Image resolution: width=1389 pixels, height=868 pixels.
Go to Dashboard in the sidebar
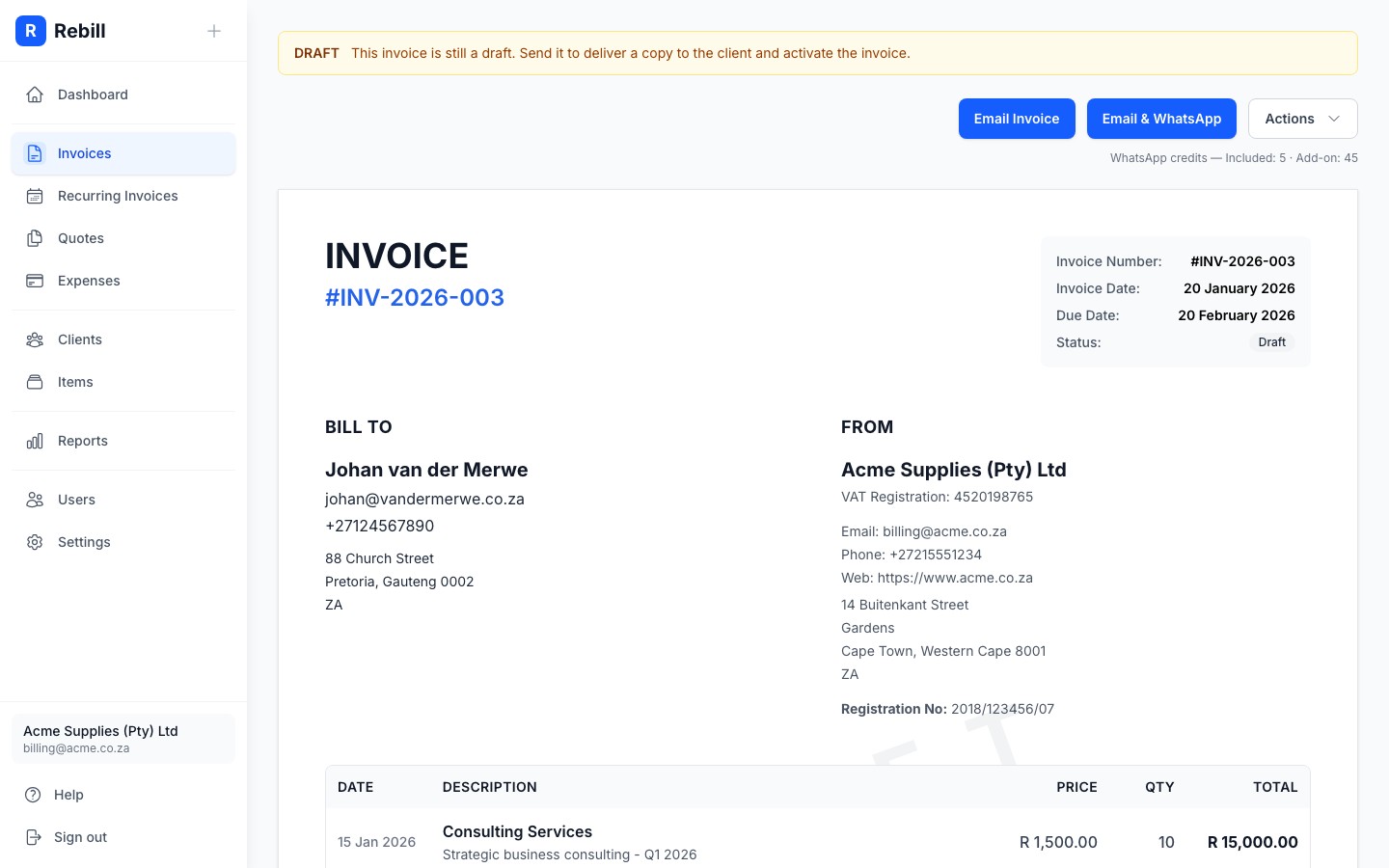[93, 95]
